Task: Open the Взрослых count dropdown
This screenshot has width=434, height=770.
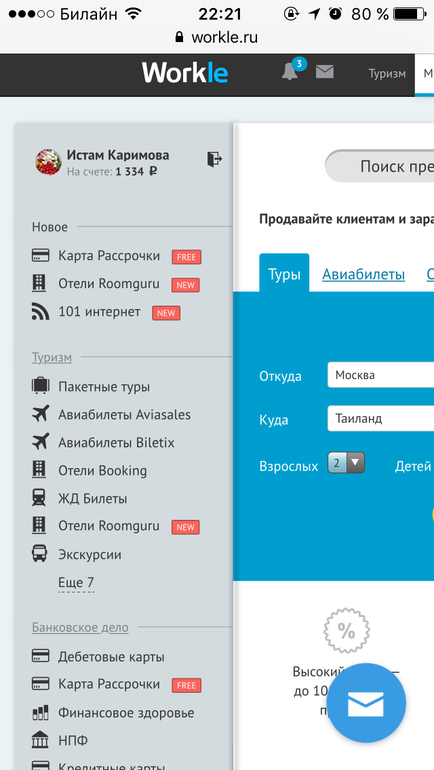Action: (x=346, y=463)
